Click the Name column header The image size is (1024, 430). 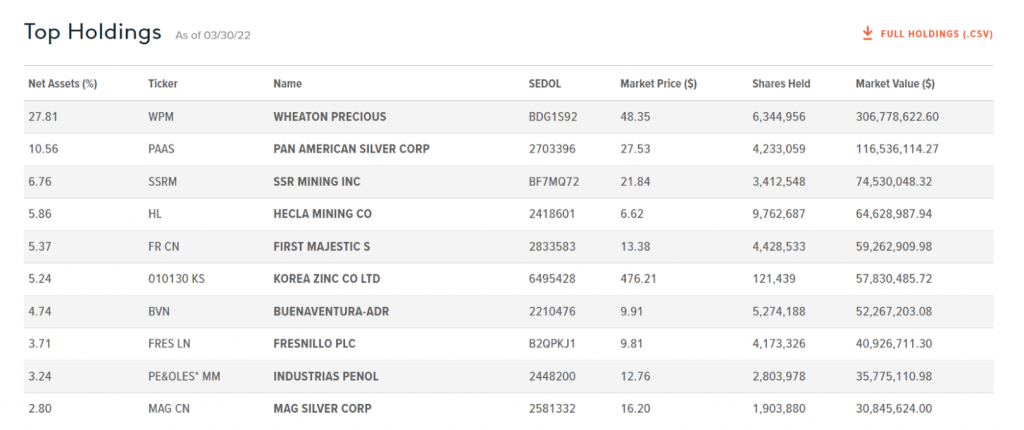click(287, 84)
